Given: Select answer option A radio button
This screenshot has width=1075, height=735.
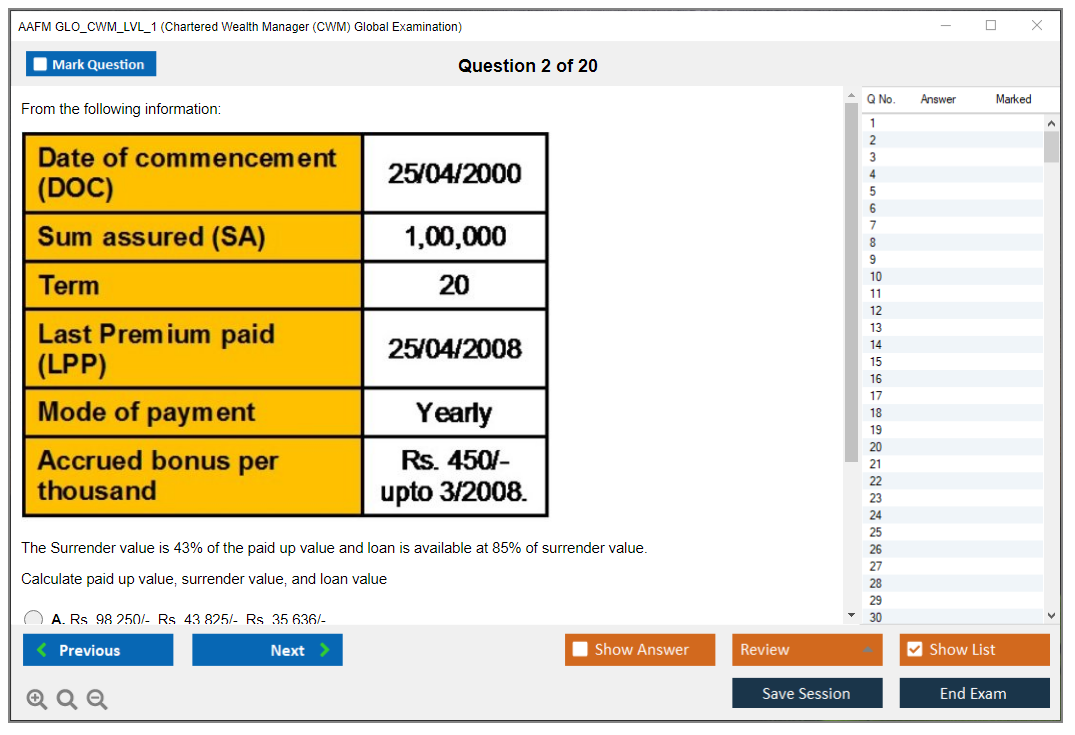Looking at the screenshot, I should (34, 619).
